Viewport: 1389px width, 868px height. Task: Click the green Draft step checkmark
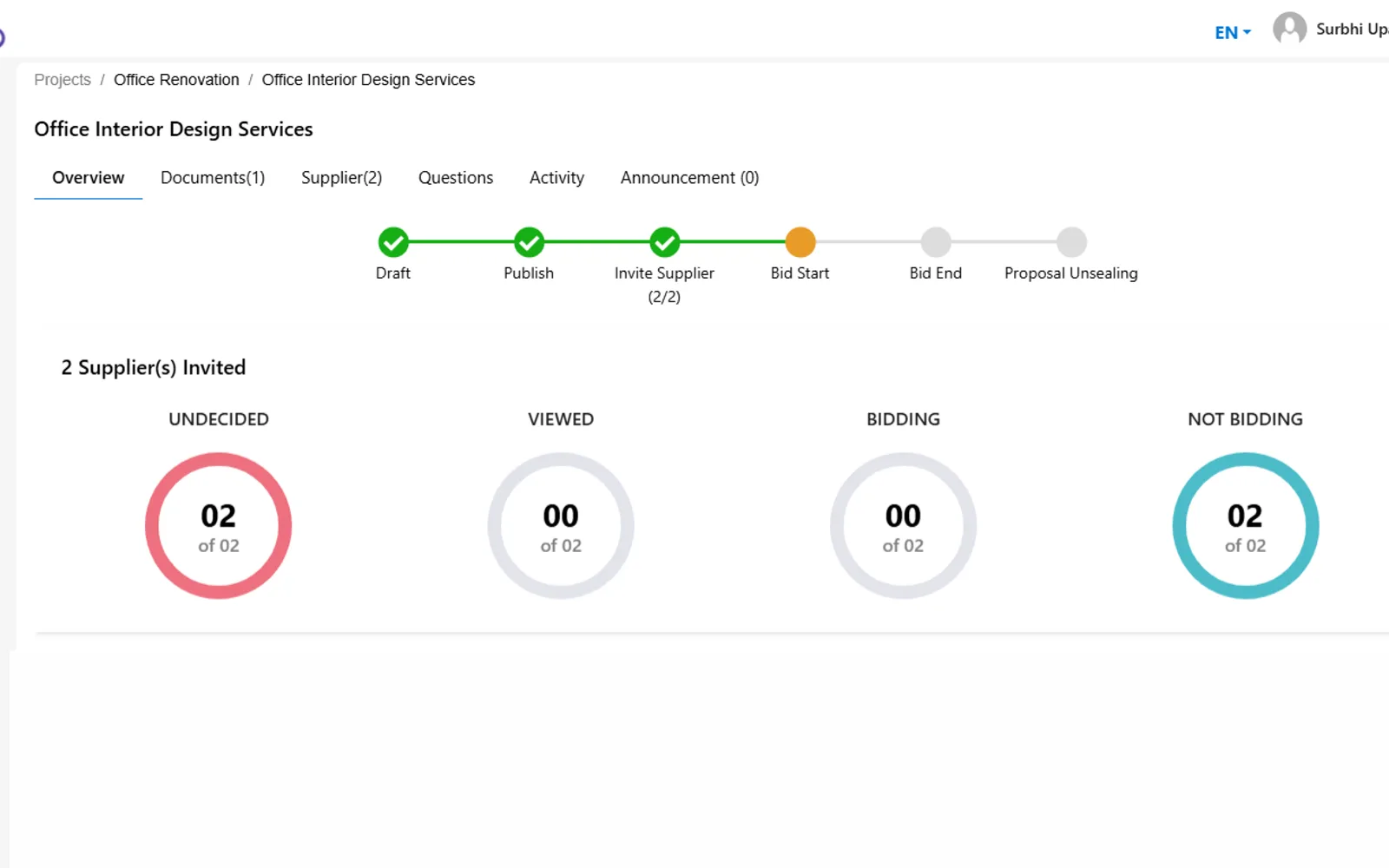click(393, 242)
